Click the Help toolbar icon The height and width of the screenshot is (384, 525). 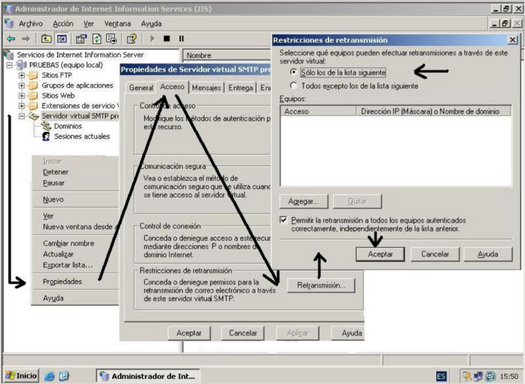(132, 39)
